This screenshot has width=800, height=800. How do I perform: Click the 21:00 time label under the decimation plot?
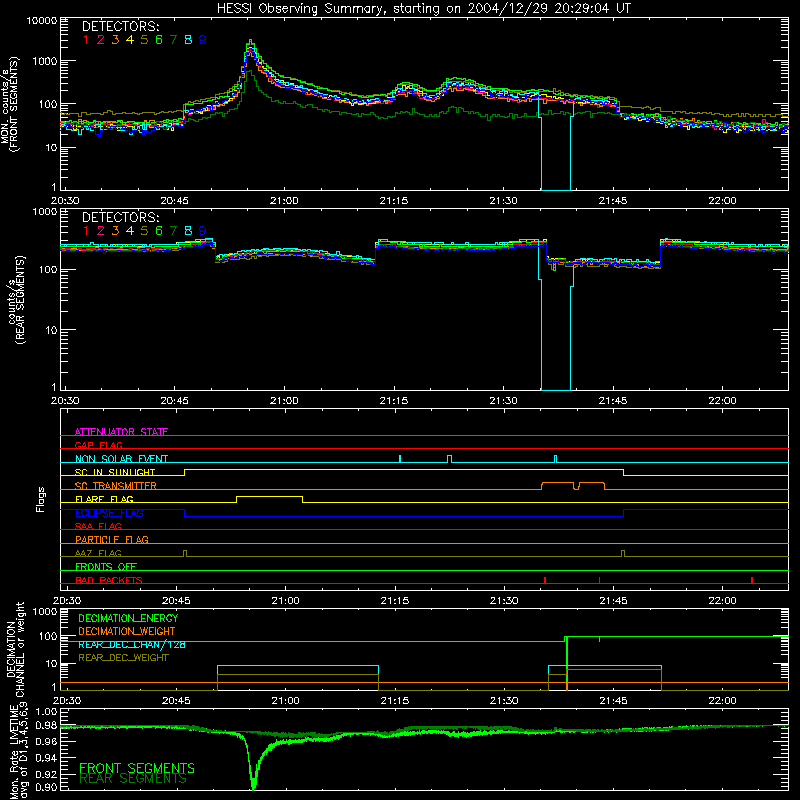point(285,701)
